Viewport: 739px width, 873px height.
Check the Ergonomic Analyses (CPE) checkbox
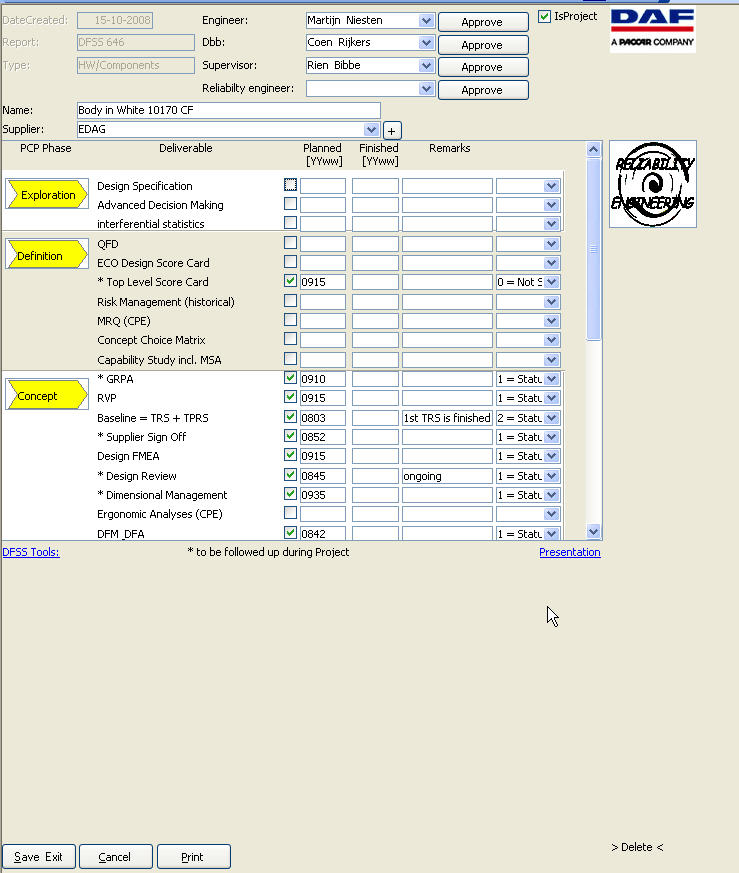290,513
